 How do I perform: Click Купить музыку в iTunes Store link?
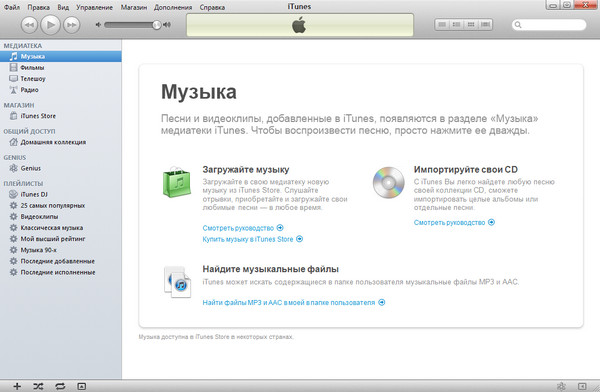[253, 239]
